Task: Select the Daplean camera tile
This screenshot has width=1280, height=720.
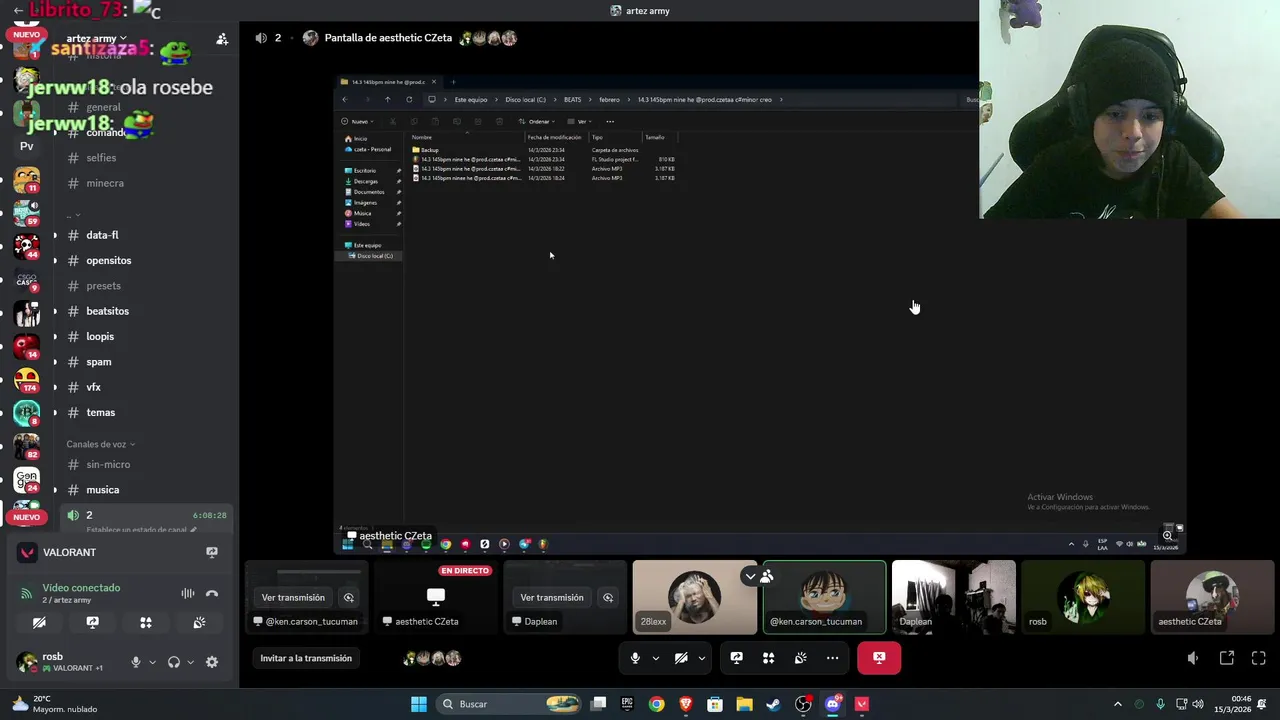Action: point(954,597)
